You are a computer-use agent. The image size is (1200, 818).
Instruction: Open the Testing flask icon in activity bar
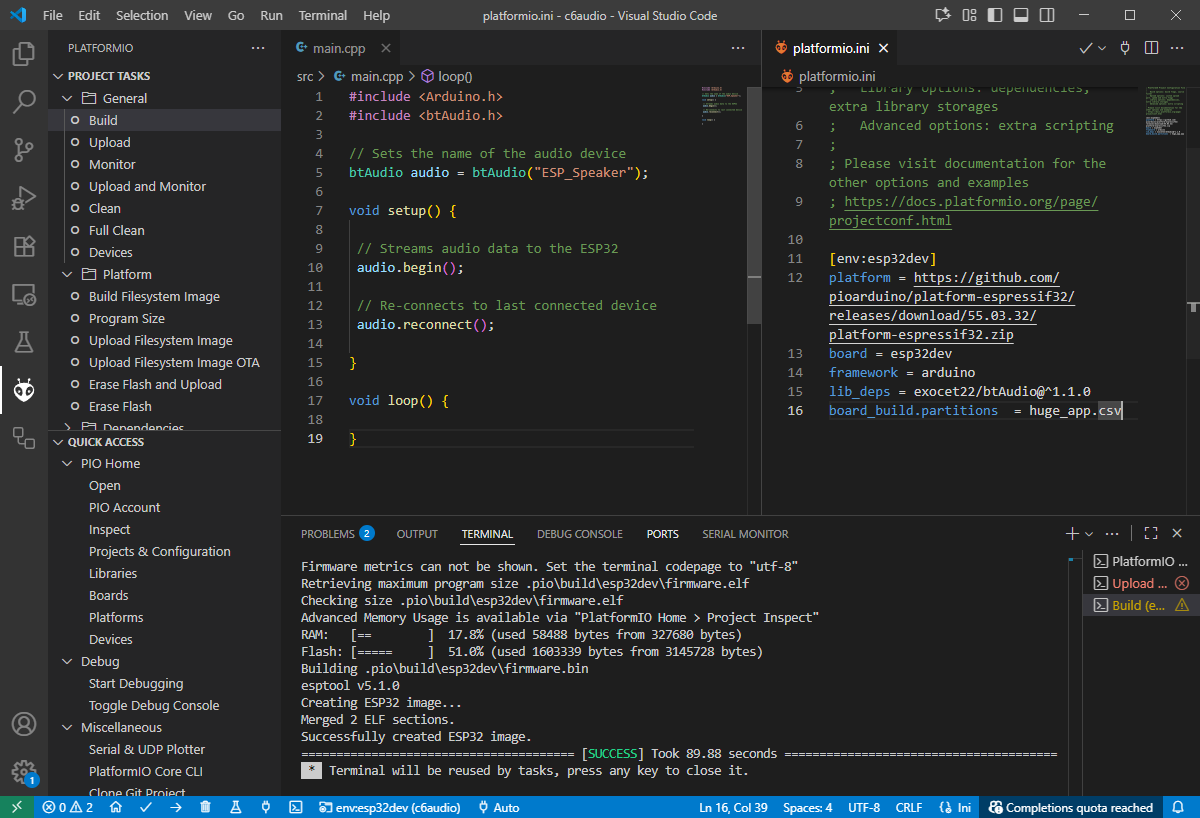24,342
